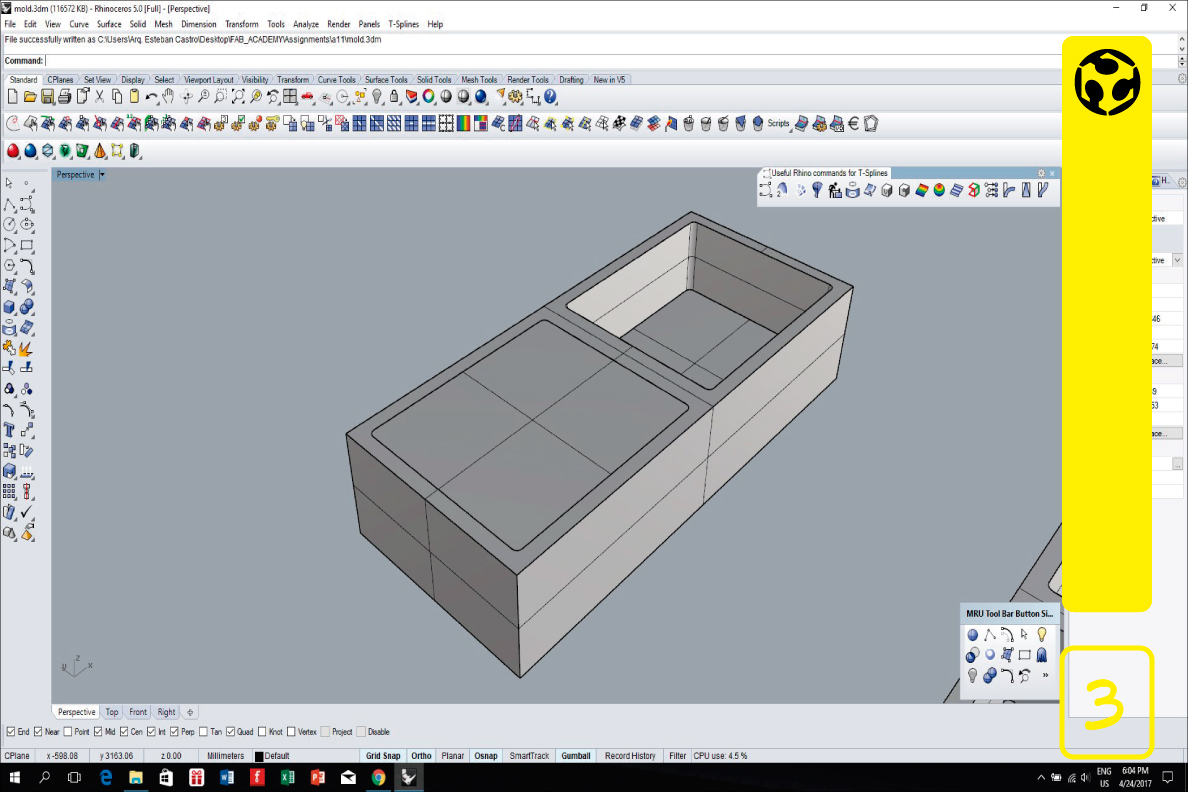
Task: Toggle Grid Snap in status bar
Action: click(x=383, y=756)
